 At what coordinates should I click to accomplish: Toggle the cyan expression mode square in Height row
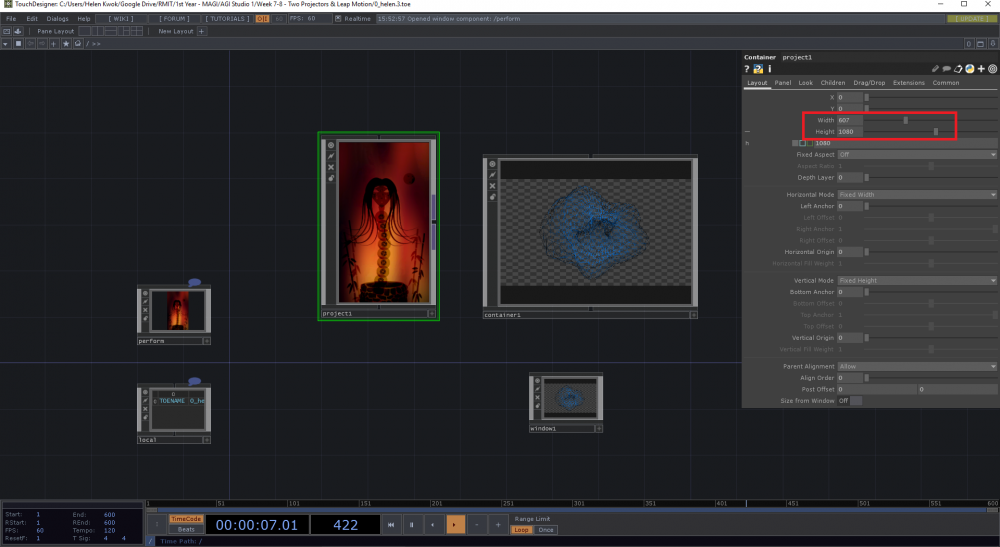click(802, 143)
